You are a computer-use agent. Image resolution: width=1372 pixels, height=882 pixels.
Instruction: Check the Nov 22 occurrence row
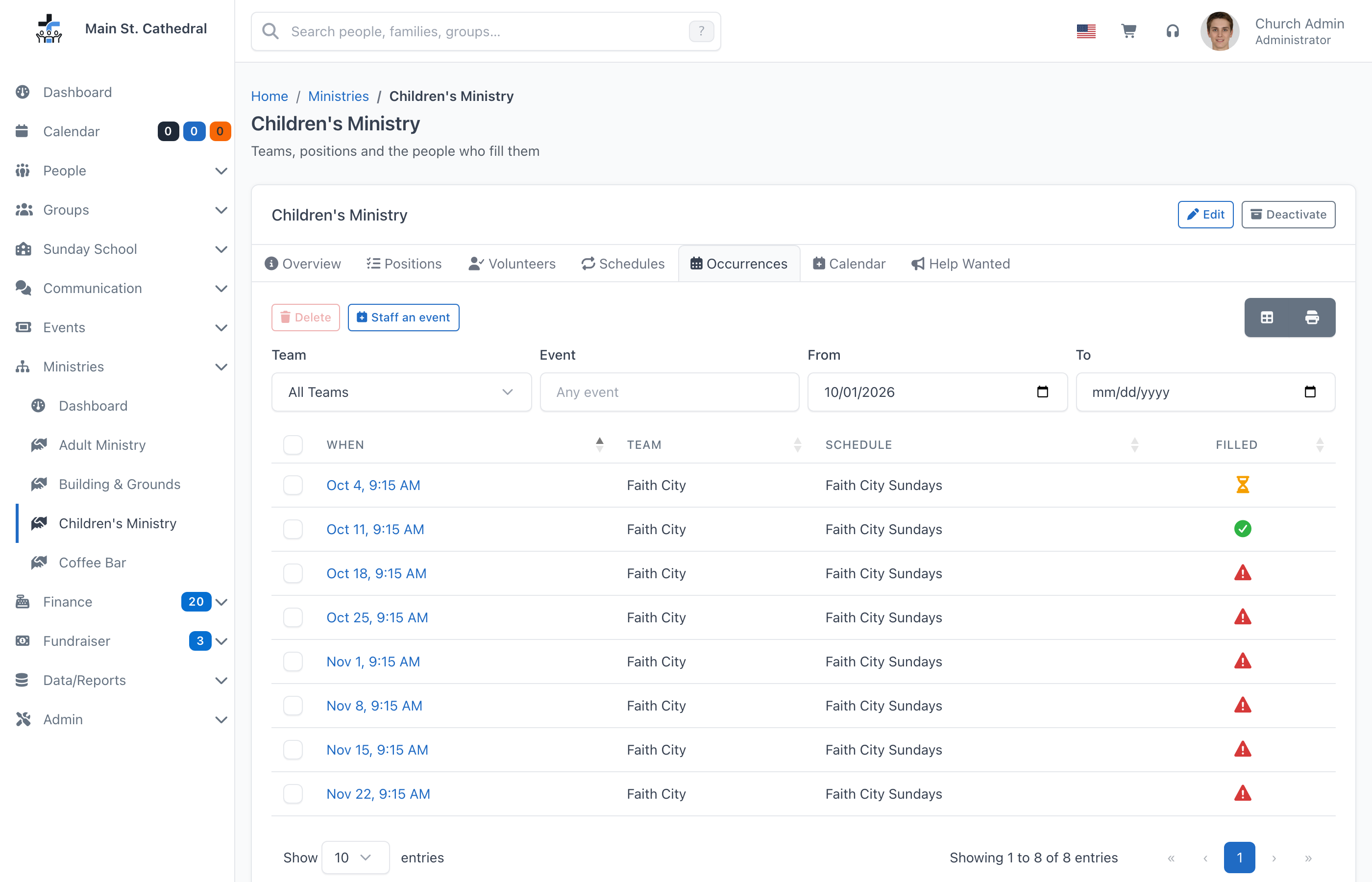[x=293, y=794]
